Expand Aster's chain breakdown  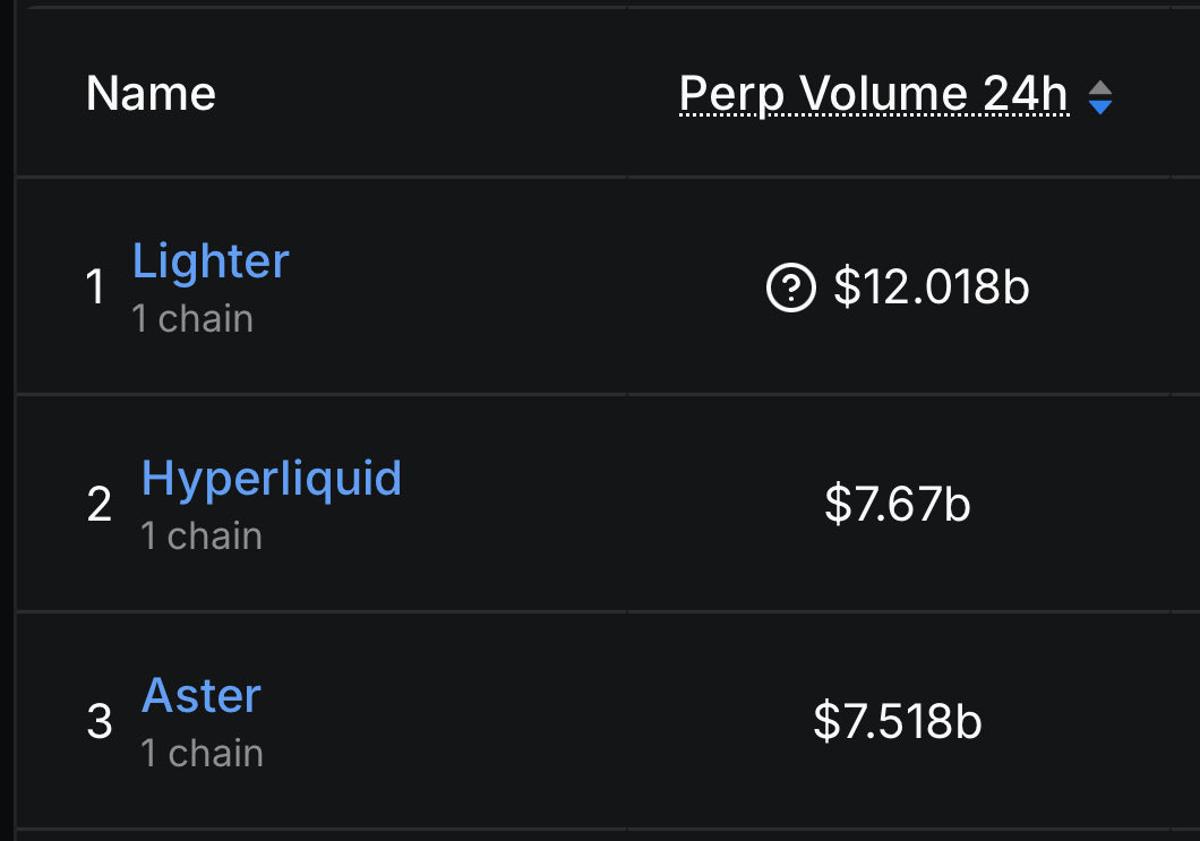coord(200,752)
